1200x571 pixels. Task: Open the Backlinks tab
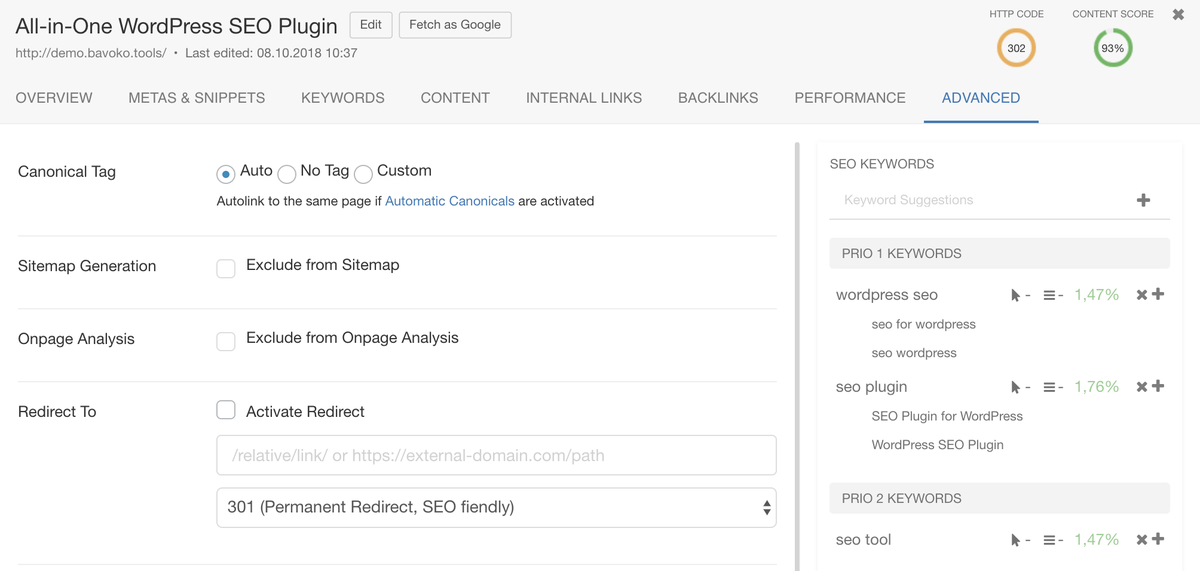[x=718, y=98]
